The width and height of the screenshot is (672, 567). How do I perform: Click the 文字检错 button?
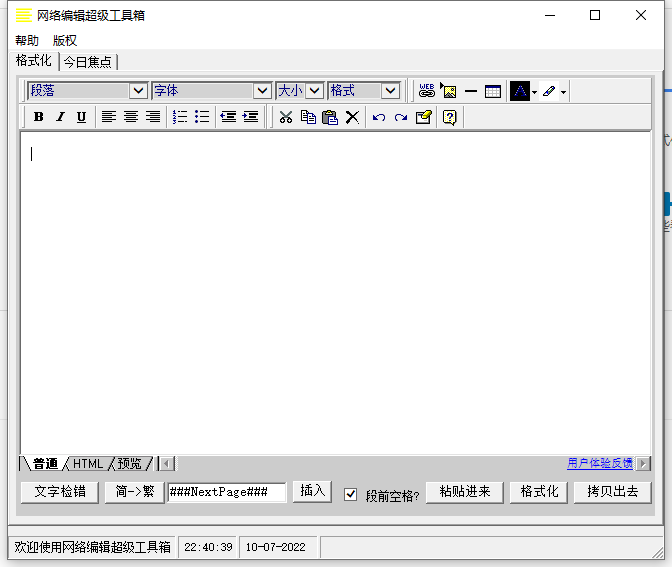[x=60, y=492]
